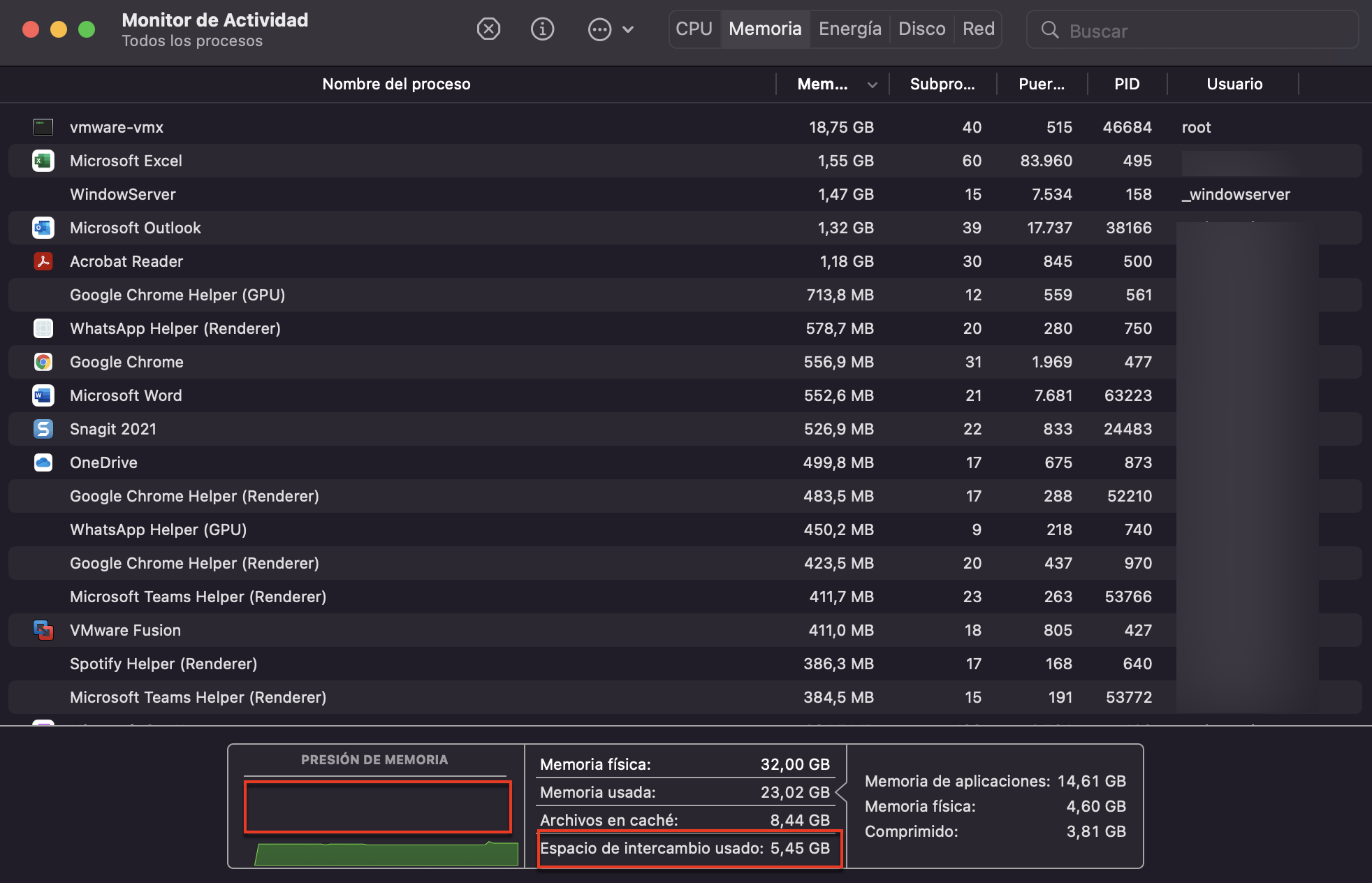Click the 83.960 ports cell
Viewport: 1372px width, 883px height.
click(1046, 161)
